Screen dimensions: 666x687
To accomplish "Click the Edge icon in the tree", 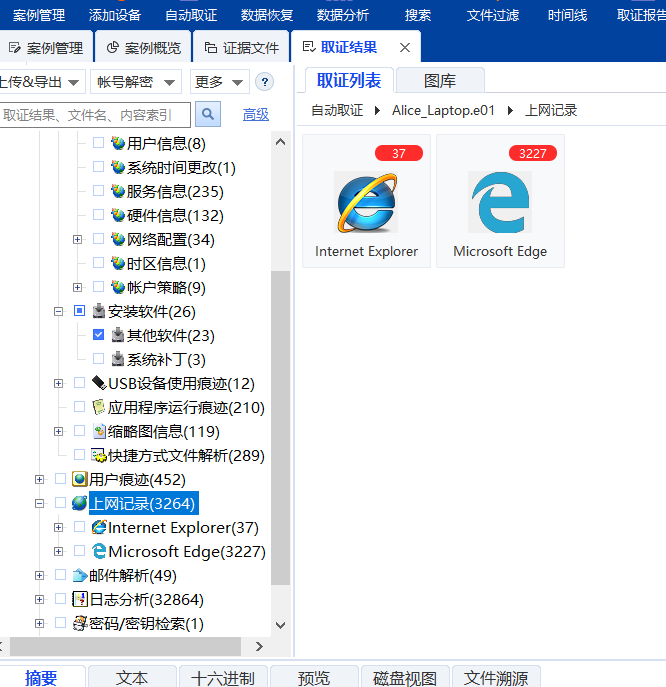I will [99, 551].
